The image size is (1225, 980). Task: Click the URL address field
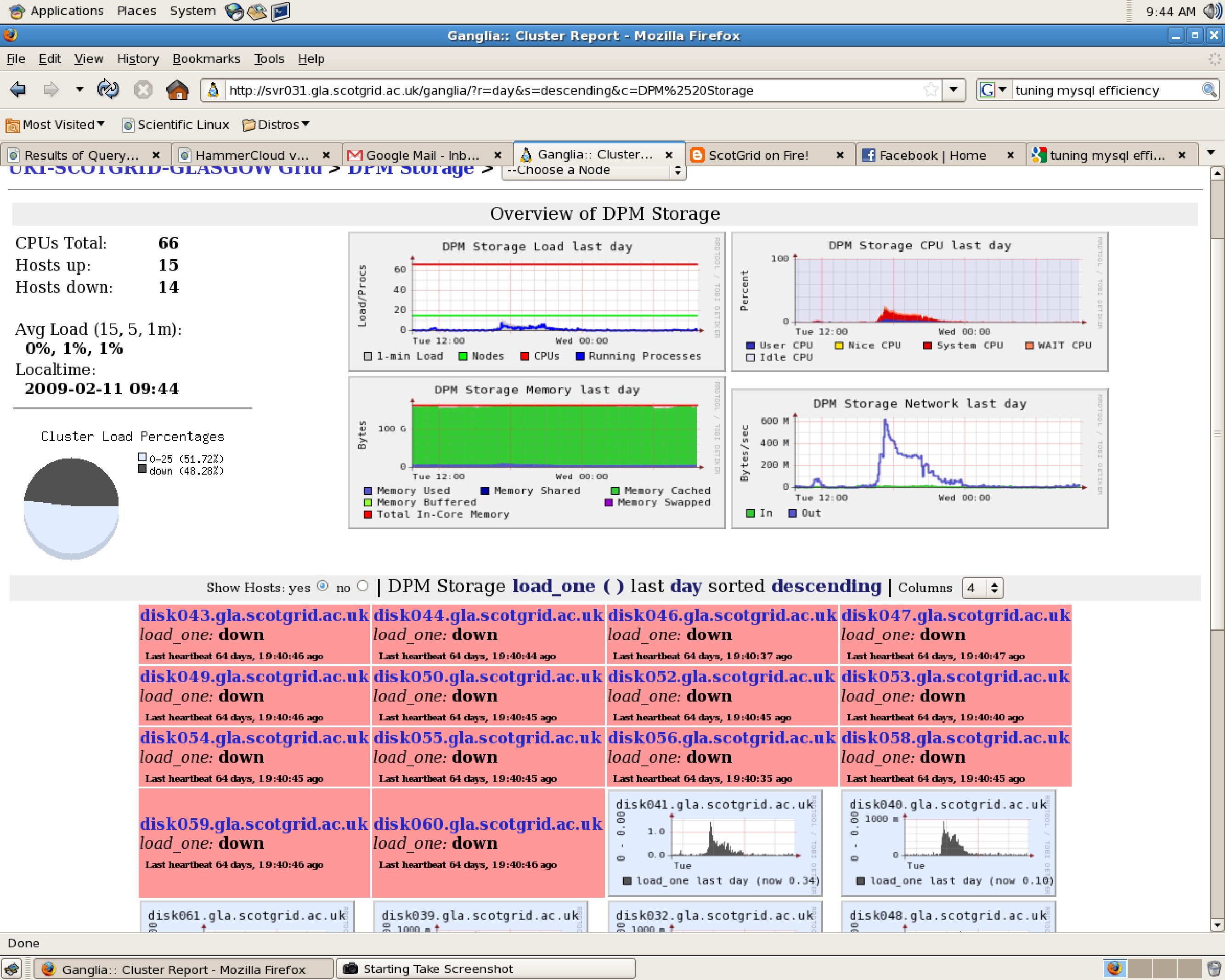574,90
